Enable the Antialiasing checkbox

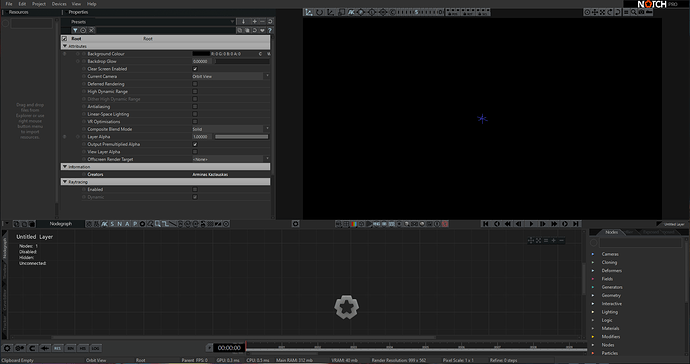click(195, 107)
